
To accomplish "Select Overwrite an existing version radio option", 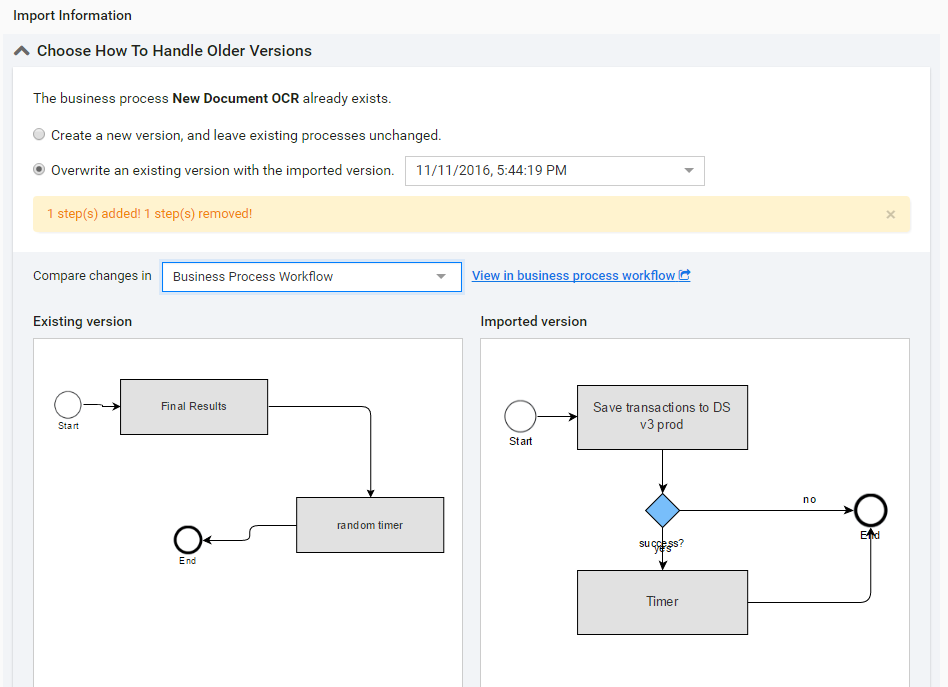I will [x=39, y=169].
